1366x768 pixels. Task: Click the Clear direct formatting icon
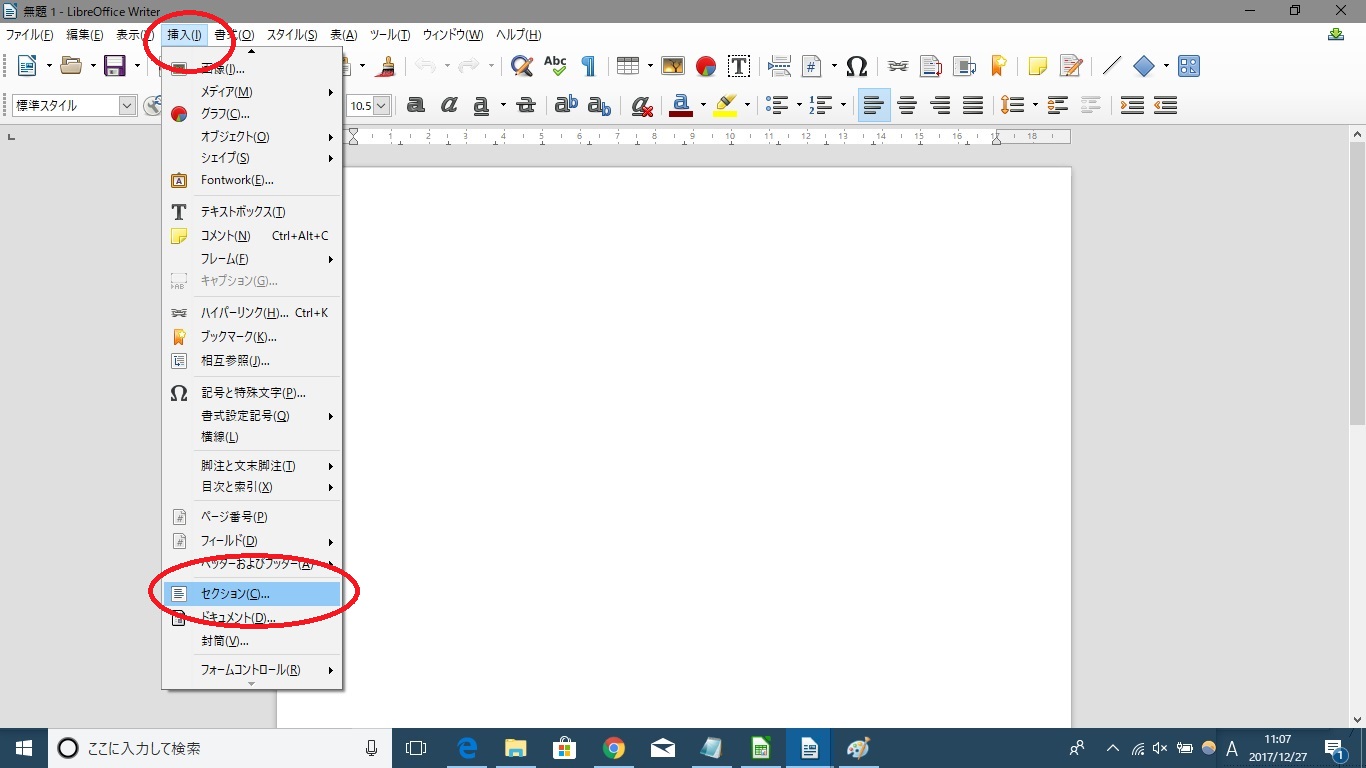[x=642, y=105]
